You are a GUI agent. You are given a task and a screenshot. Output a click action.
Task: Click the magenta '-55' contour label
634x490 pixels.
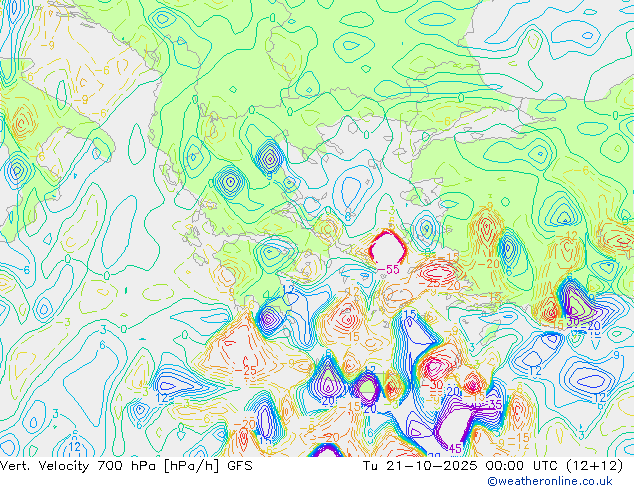pyautogui.click(x=388, y=270)
